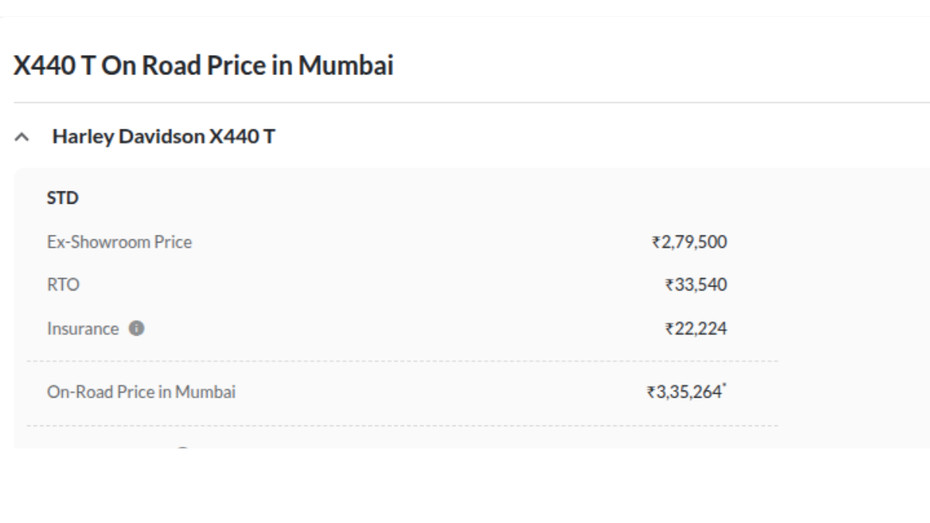The height and width of the screenshot is (523, 930).
Task: Click the solid line under the page heading
Action: pyautogui.click(x=470, y=102)
